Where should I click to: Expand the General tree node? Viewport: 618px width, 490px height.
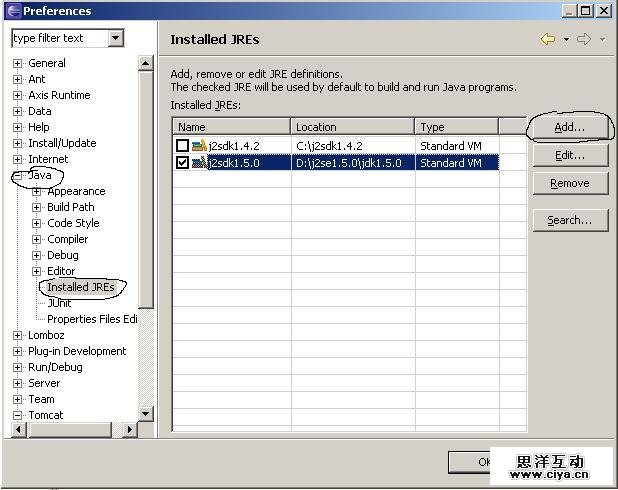(x=17, y=63)
